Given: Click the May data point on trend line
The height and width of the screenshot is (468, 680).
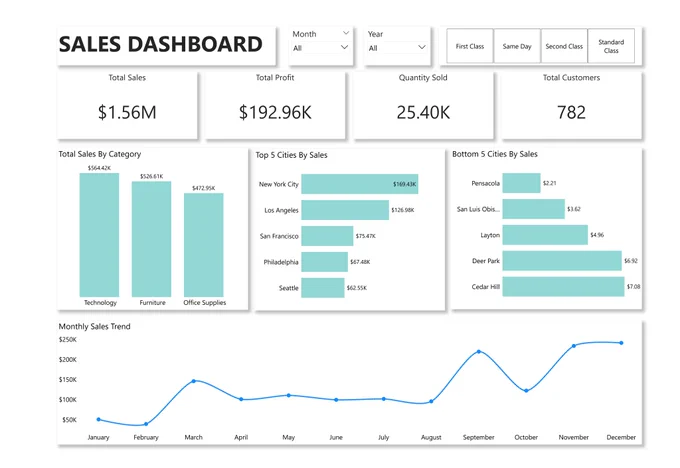Looking at the screenshot, I should coord(289,395).
